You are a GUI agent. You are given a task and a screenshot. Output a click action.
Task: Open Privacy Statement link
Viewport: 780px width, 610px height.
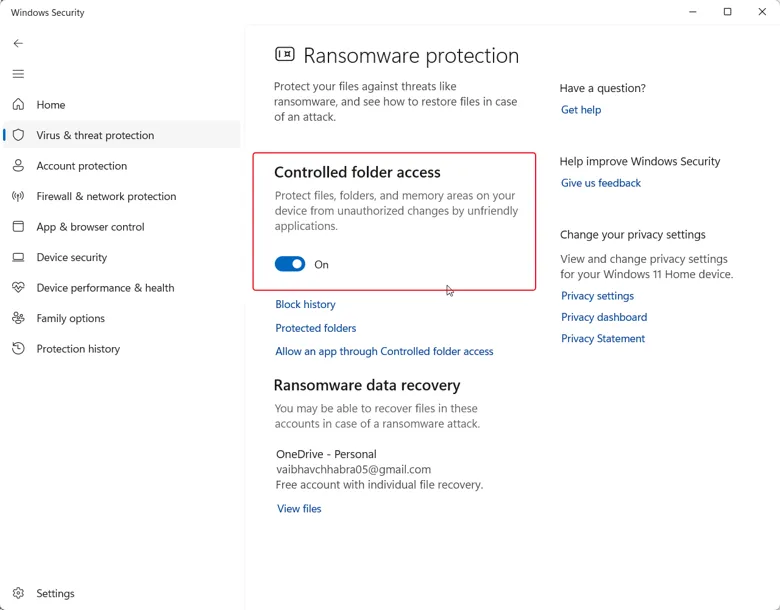click(x=603, y=338)
